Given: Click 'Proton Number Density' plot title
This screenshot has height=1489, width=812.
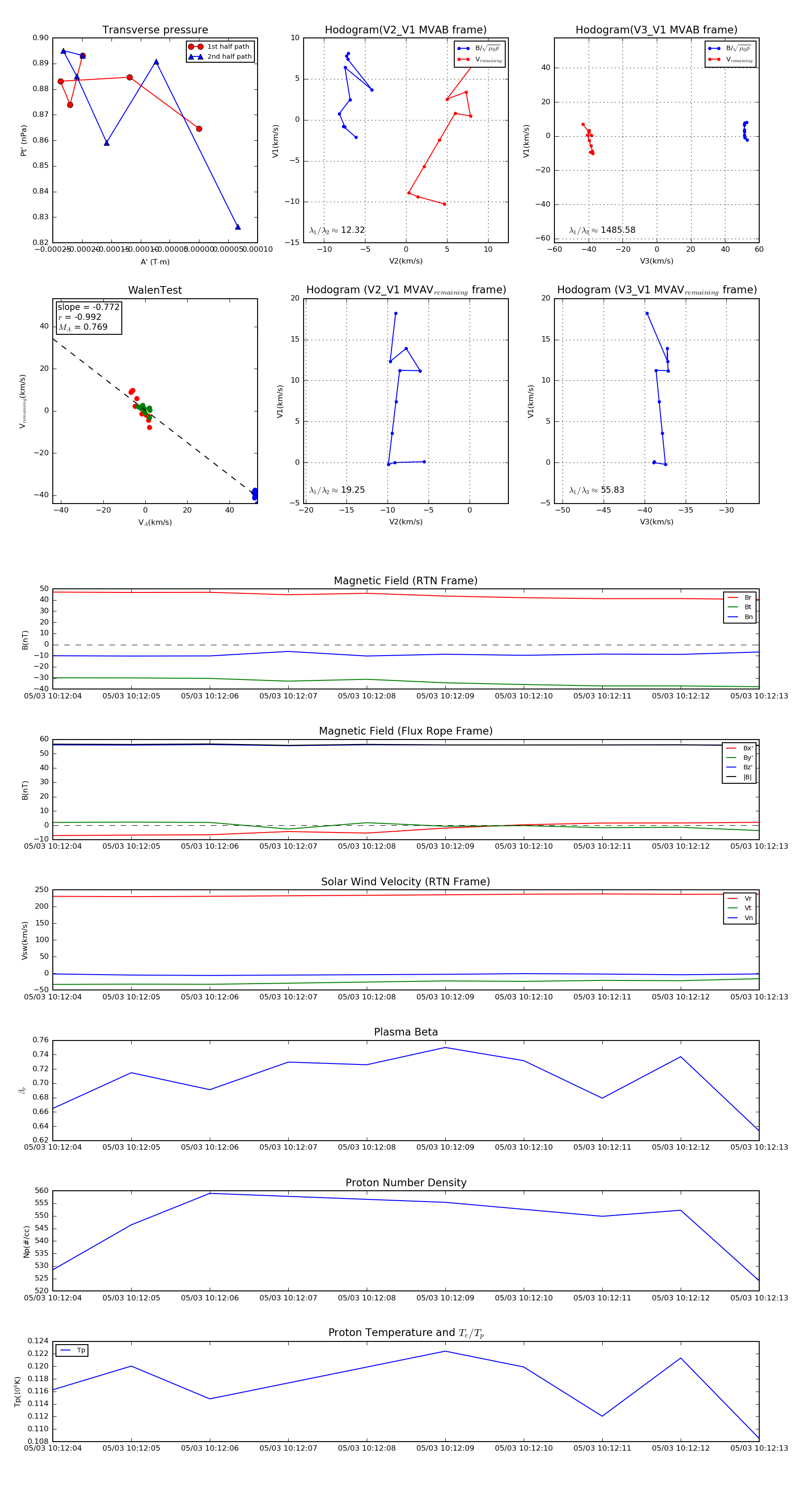Looking at the screenshot, I should (x=406, y=1183).
